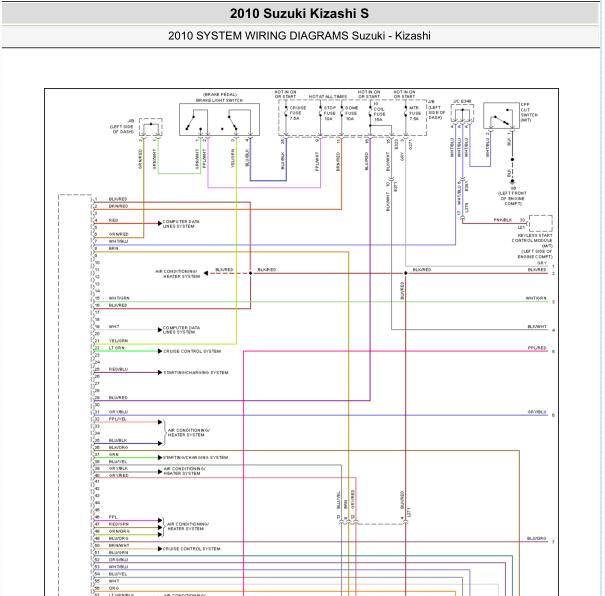Click pin 15 'WHT/GRN' wire label
Viewport: 605px width, 596px height.
coord(119,298)
